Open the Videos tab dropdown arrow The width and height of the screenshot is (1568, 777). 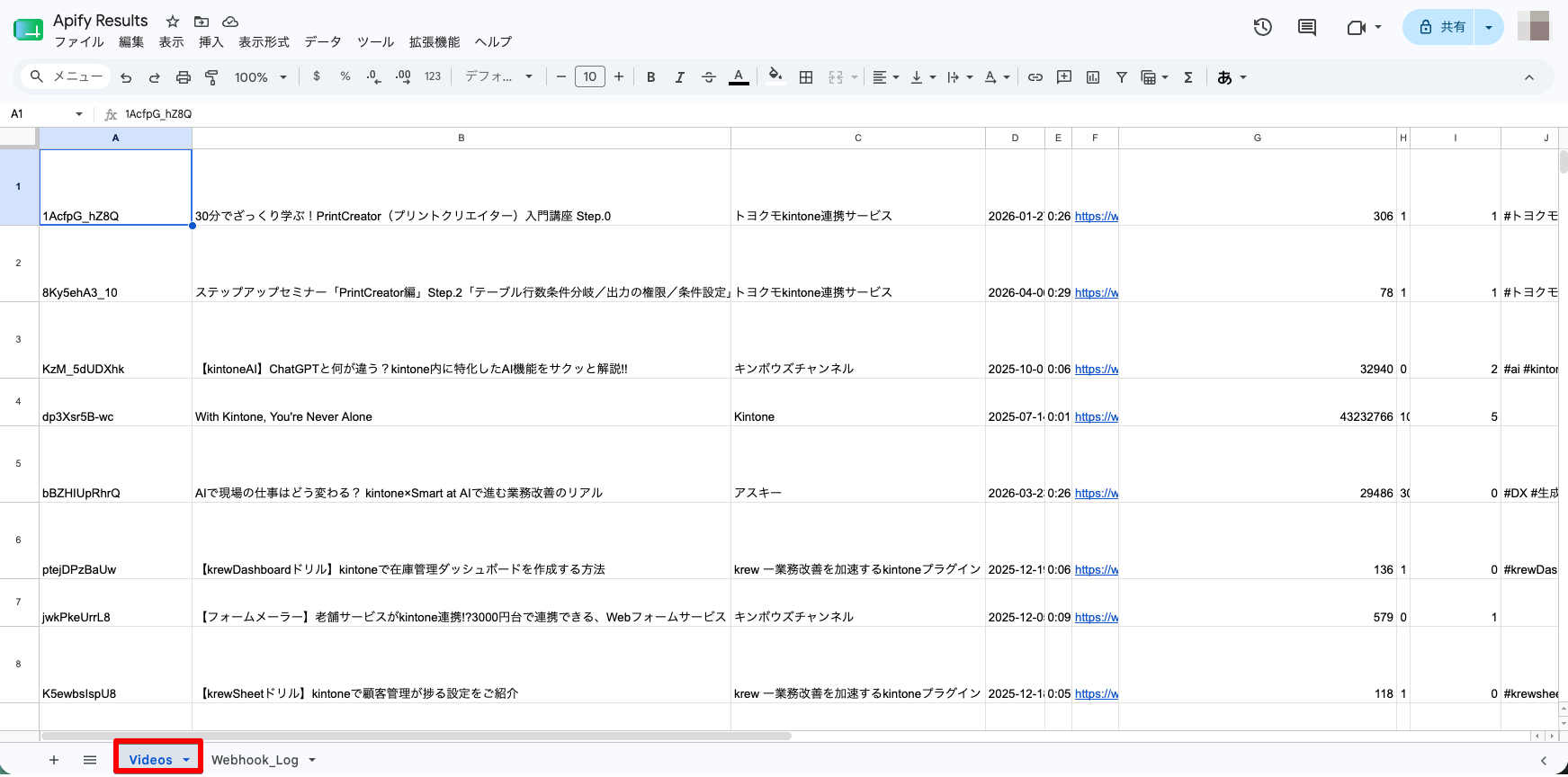coord(186,760)
